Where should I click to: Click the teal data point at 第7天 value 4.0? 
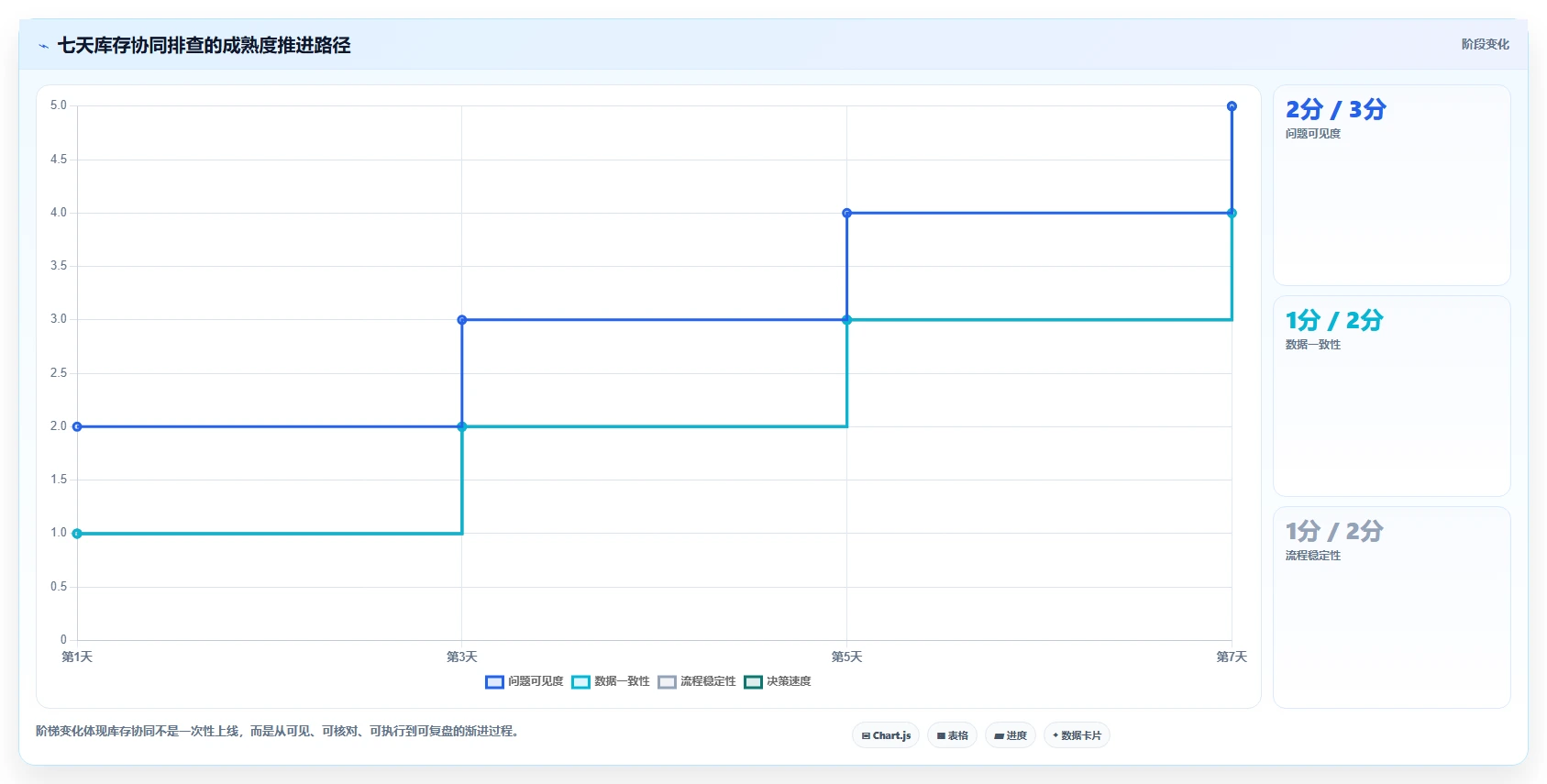1232,213
